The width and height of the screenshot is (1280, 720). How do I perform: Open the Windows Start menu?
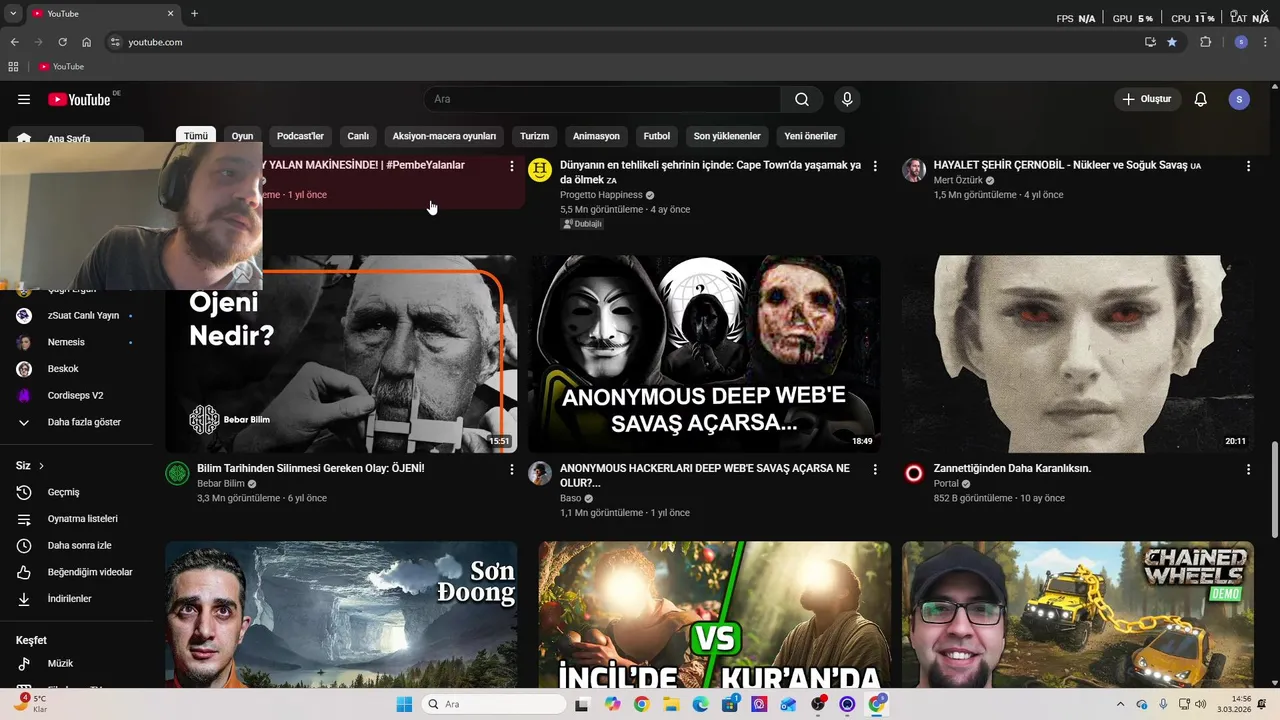point(404,704)
